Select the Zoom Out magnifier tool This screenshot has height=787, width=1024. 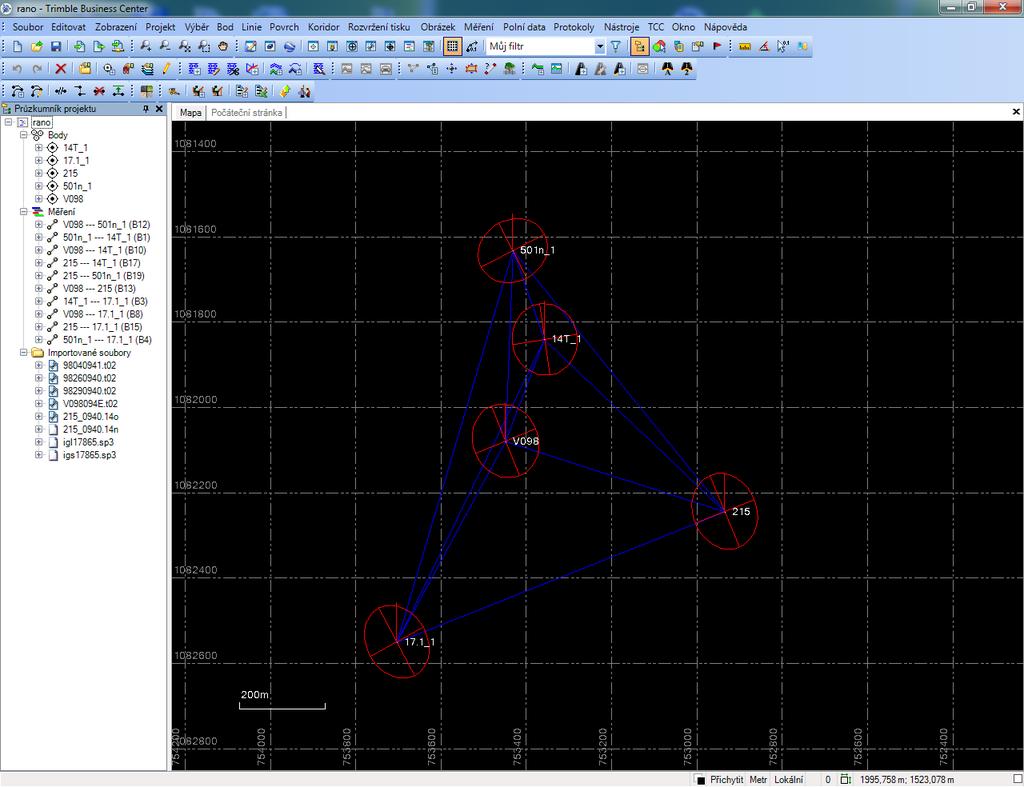(165, 46)
